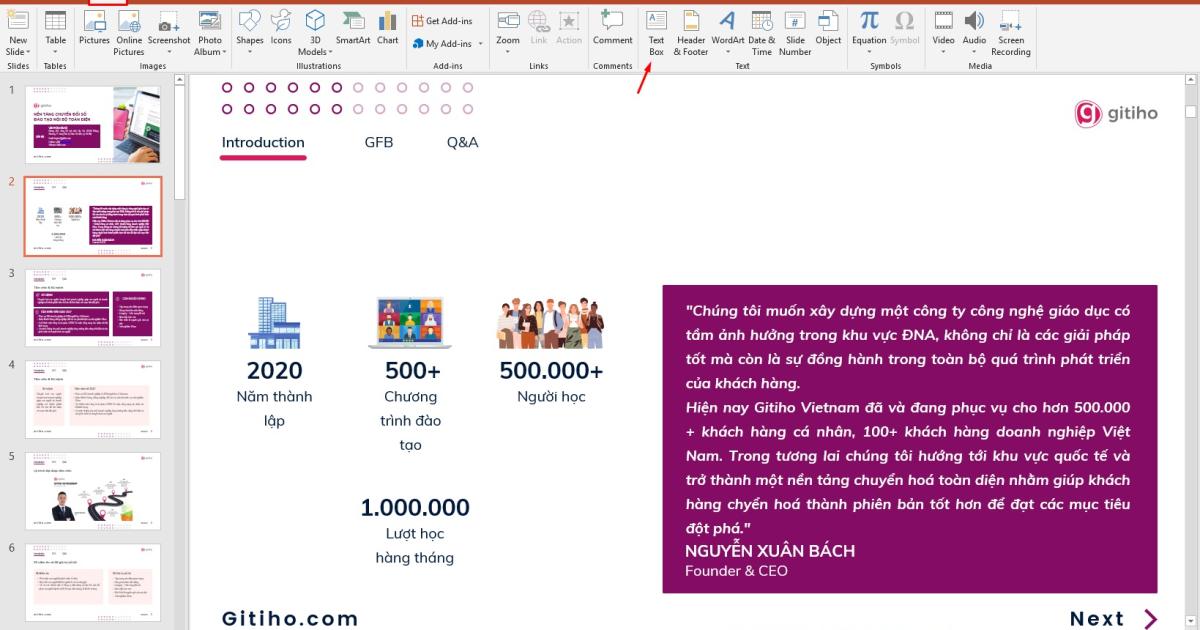Insert a Chart
Image resolution: width=1200 pixels, height=630 pixels.
pyautogui.click(x=388, y=27)
